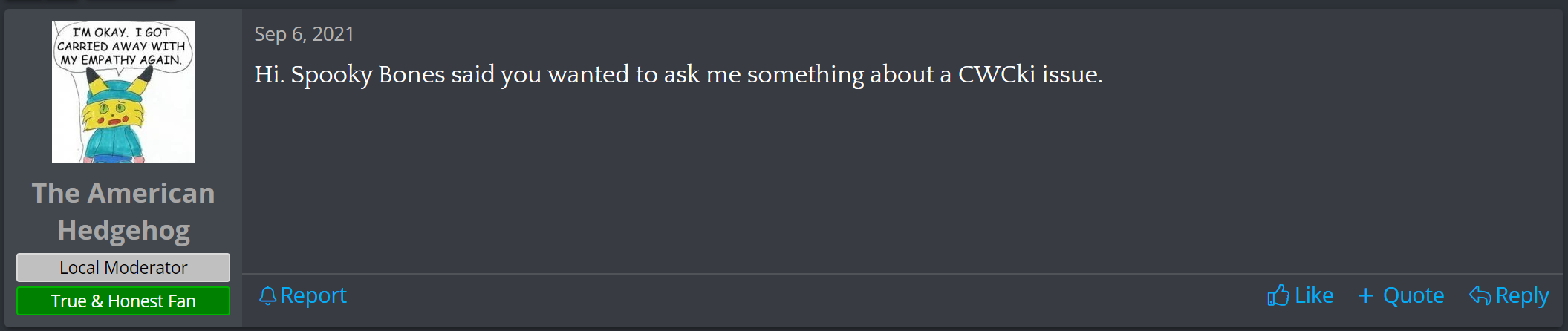This screenshot has width=1568, height=331.
Task: Click the word "Hedgehog" in the username
Action: click(123, 231)
